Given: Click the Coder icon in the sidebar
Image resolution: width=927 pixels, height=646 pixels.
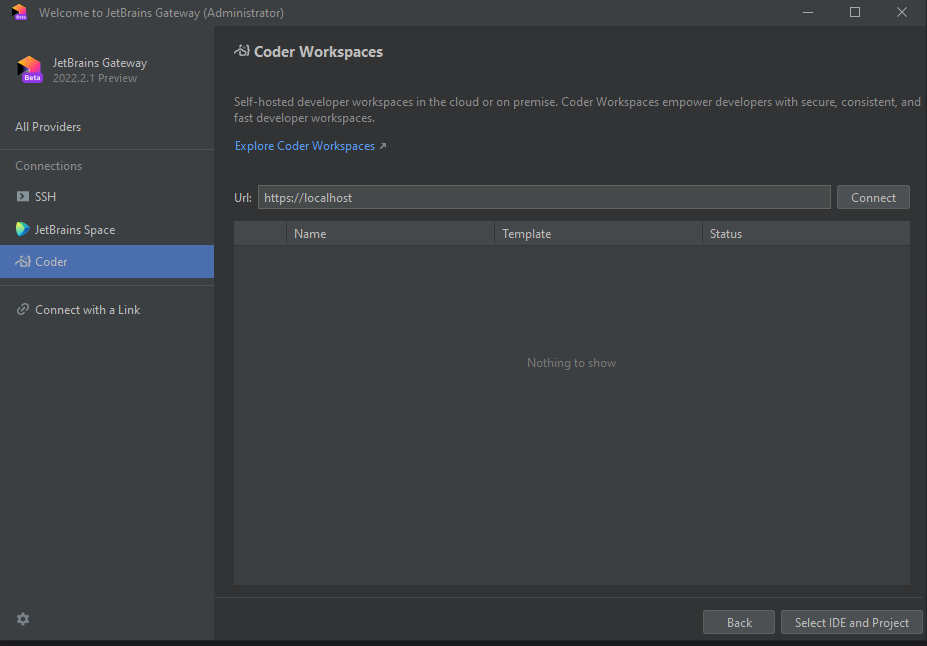Looking at the screenshot, I should [22, 261].
